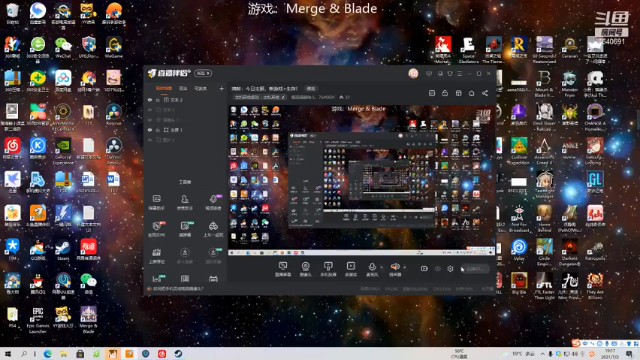The image size is (640, 360).
Task: Select the orange highlighted scene tab
Action: [x=164, y=89]
